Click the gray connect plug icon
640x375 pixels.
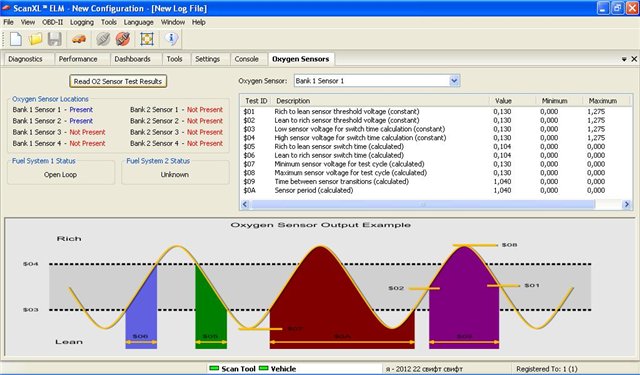point(103,39)
